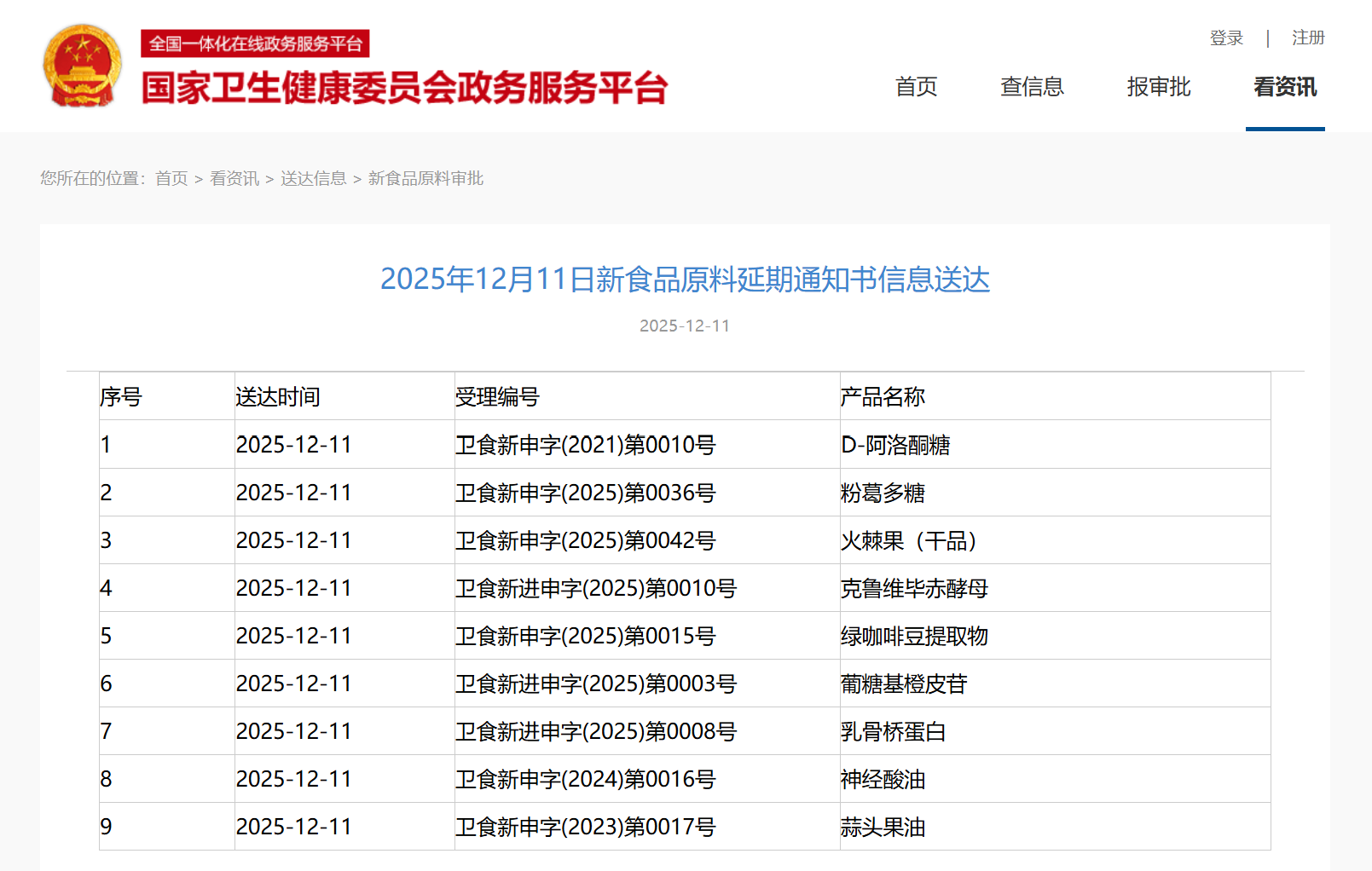
Task: Select the 蒜头果油 row product name
Action: (883, 827)
